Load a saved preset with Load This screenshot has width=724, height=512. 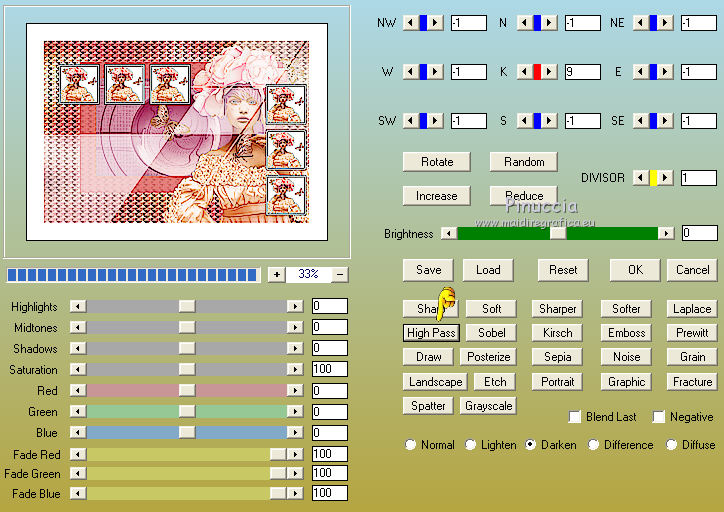tap(488, 270)
